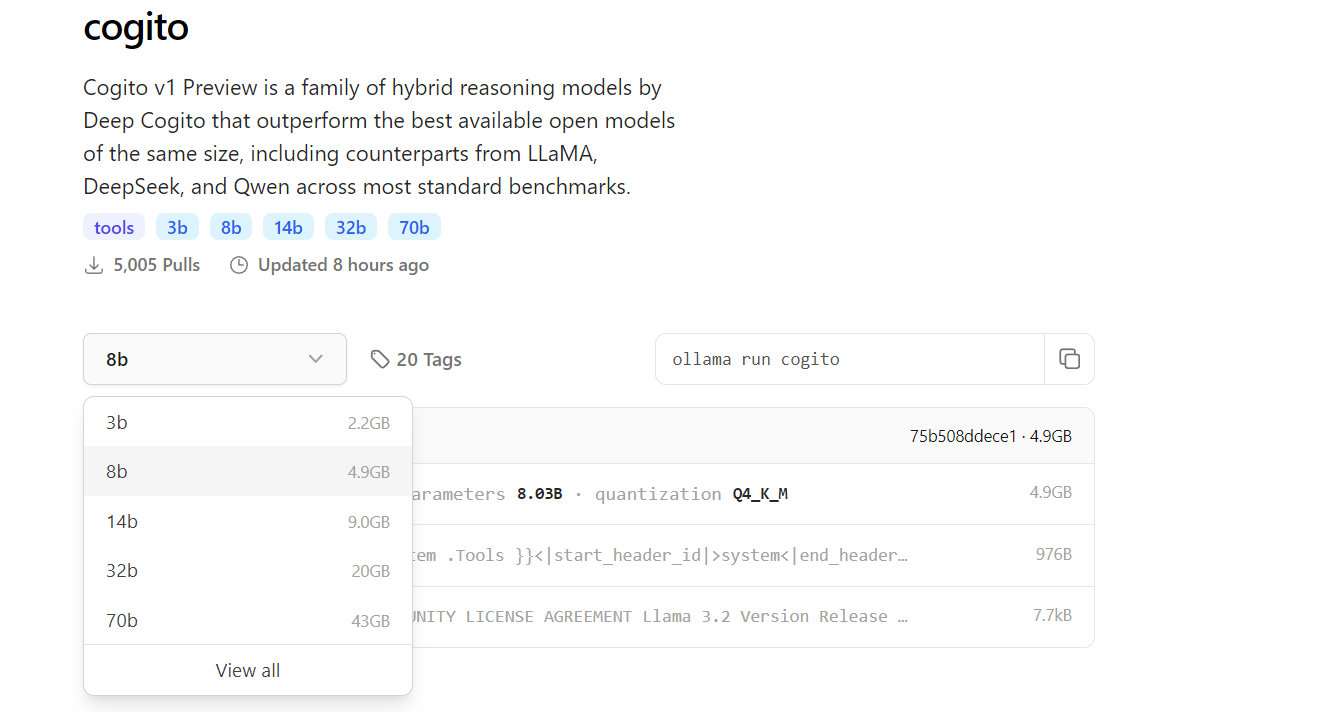Click the 70b size badge under description

point(414,228)
